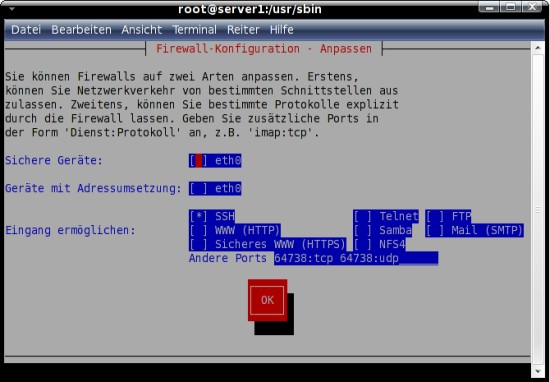The image size is (550, 382).
Task: Click the 'Eingang ermöglichen:' label
Action: 71,230
